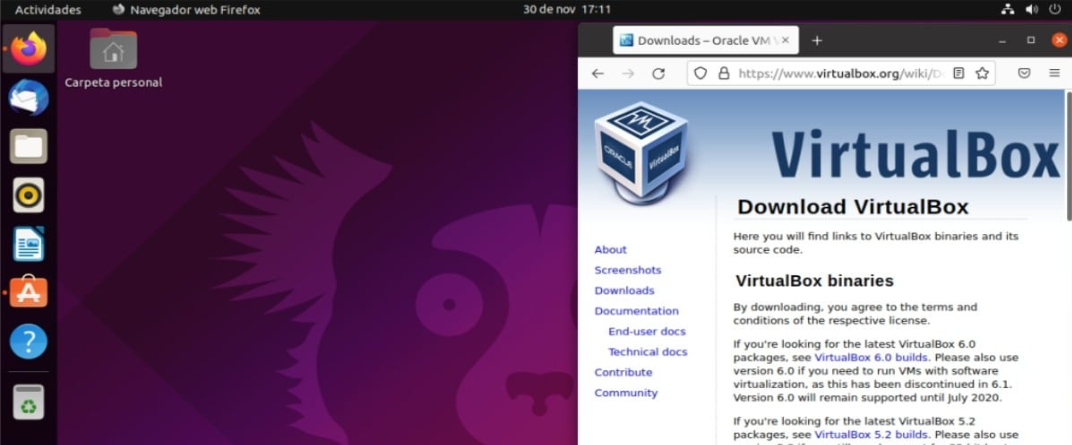Click the Firefox forward arrow

pos(628,73)
